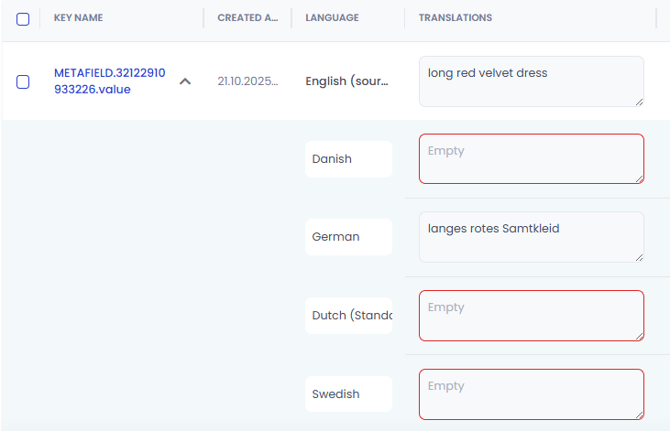This screenshot has width=670, height=431.
Task: Click the CREATED A... column header
Action: click(247, 18)
